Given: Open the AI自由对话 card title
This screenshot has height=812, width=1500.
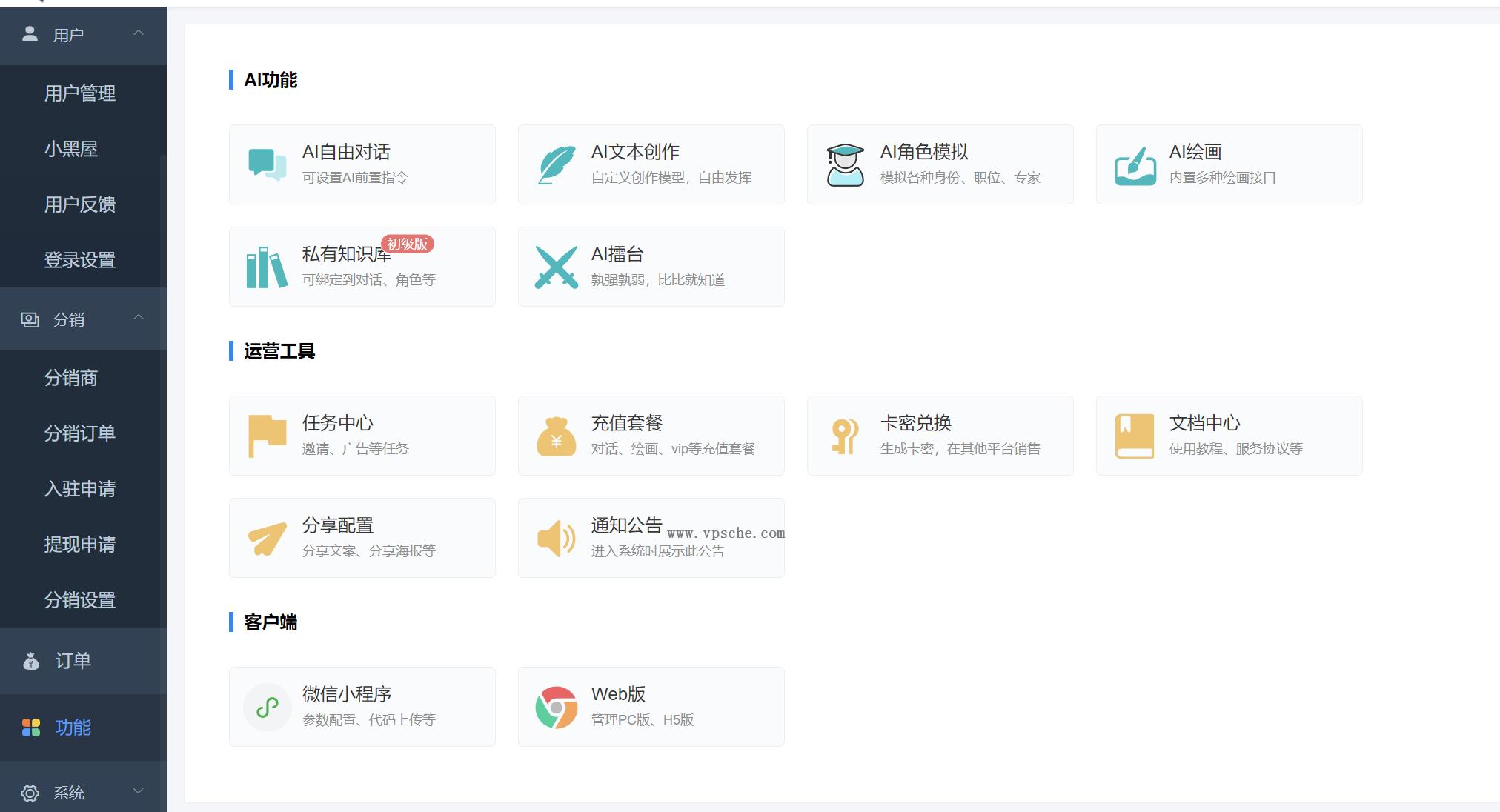Looking at the screenshot, I should pyautogui.click(x=346, y=152).
